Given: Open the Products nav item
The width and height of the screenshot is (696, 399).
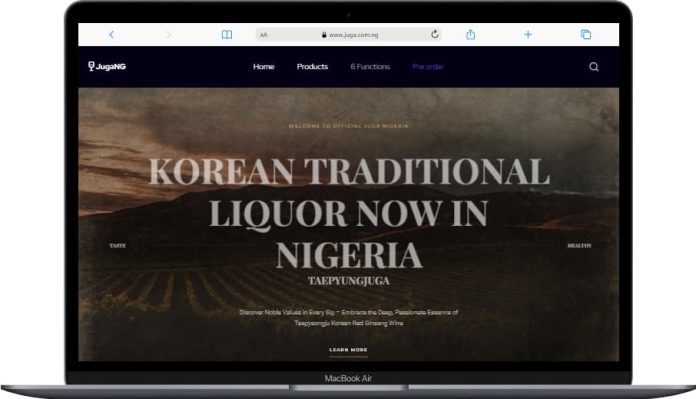Looking at the screenshot, I should [312, 67].
